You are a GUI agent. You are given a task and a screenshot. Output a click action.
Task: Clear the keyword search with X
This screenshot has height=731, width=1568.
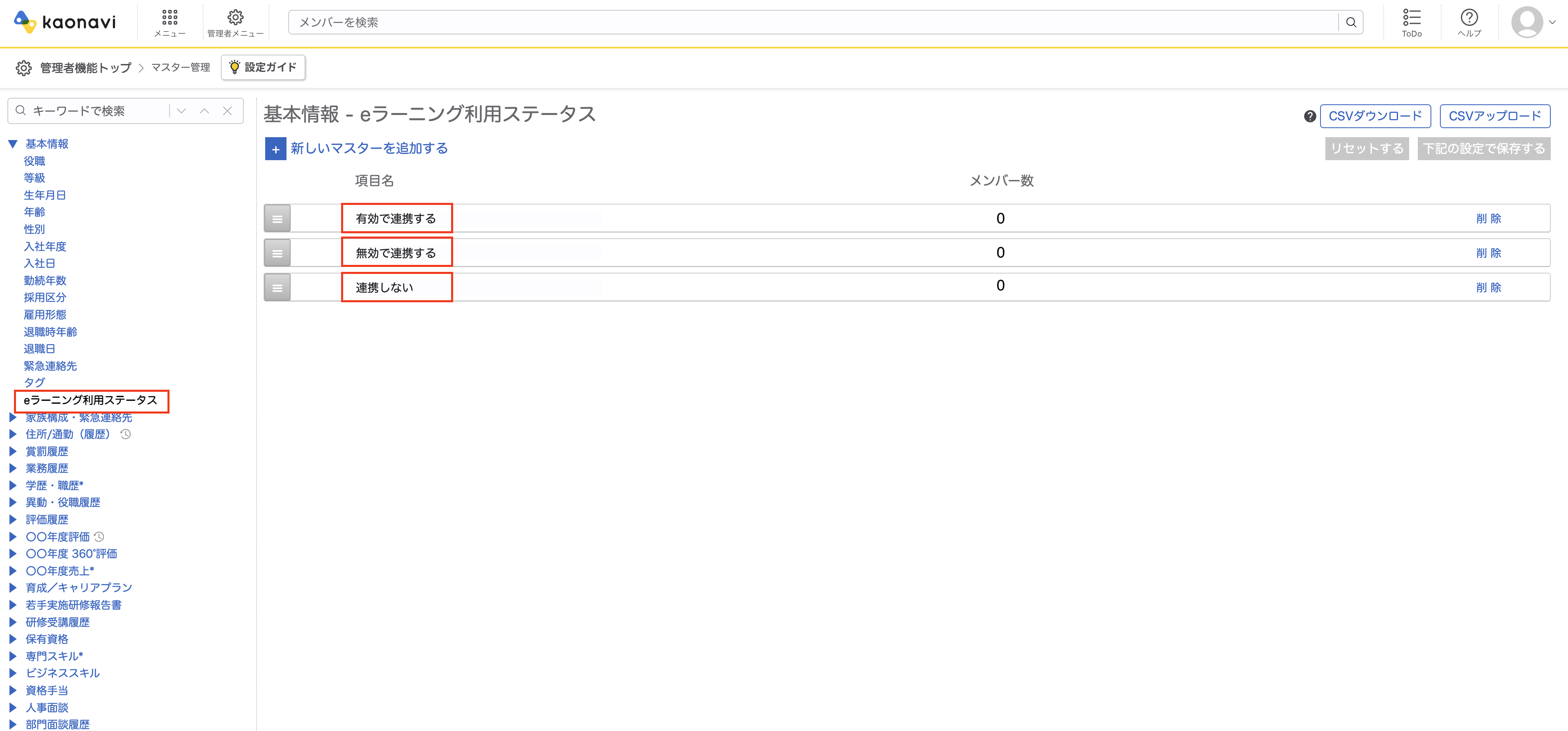228,111
